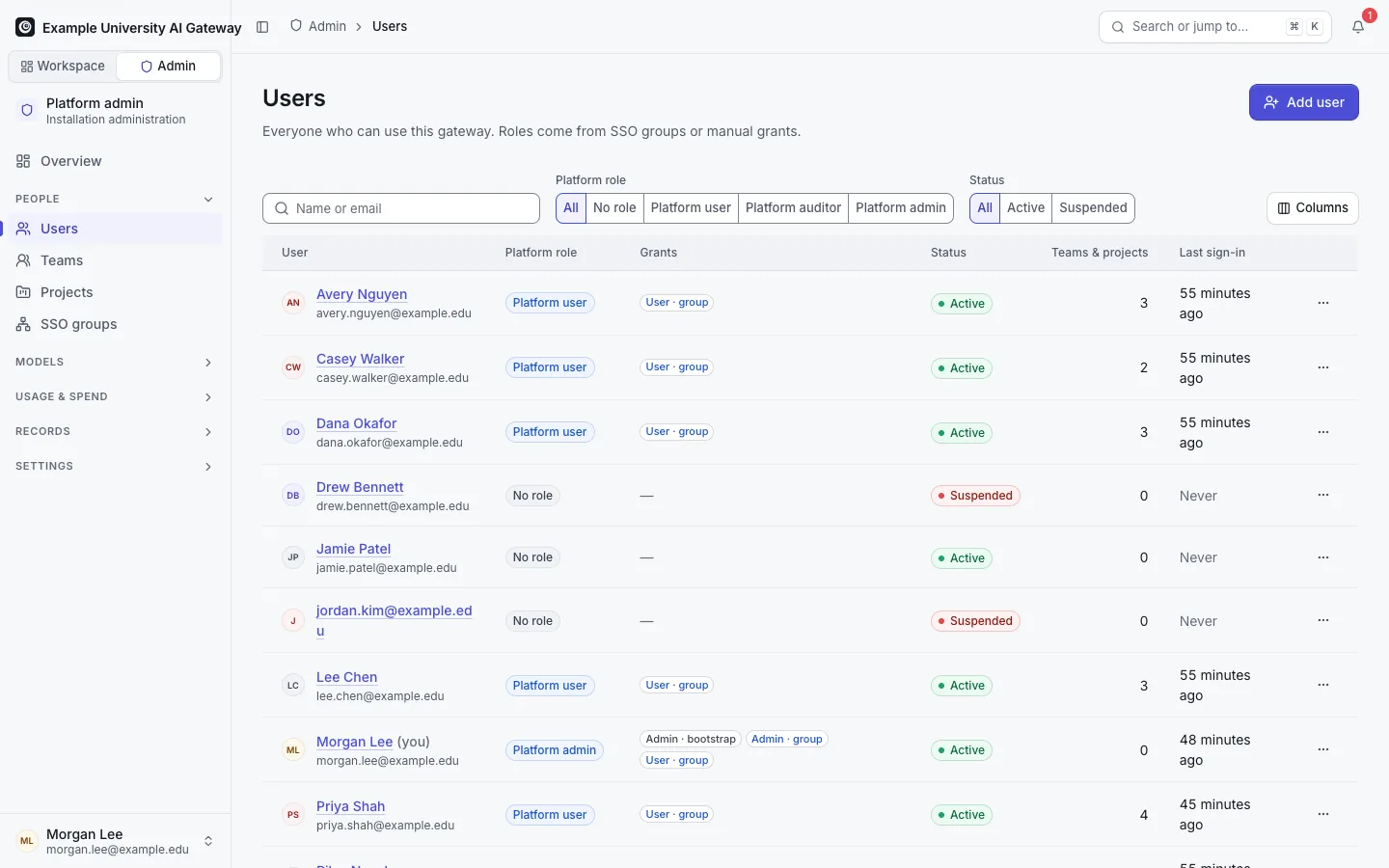
Task: Toggle the sidebar panel icon
Action: click(262, 27)
